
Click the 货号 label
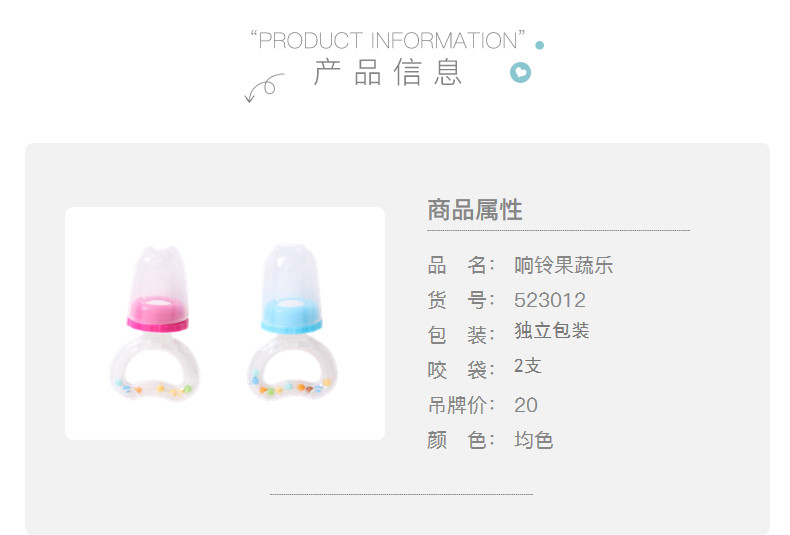(461, 300)
